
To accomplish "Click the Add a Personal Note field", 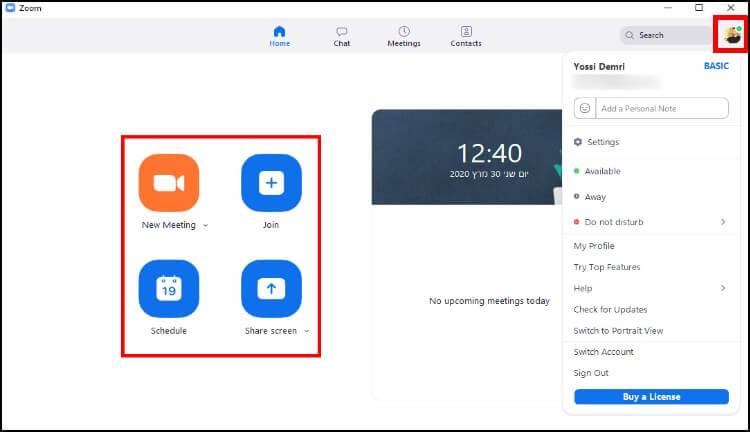I will [x=662, y=108].
